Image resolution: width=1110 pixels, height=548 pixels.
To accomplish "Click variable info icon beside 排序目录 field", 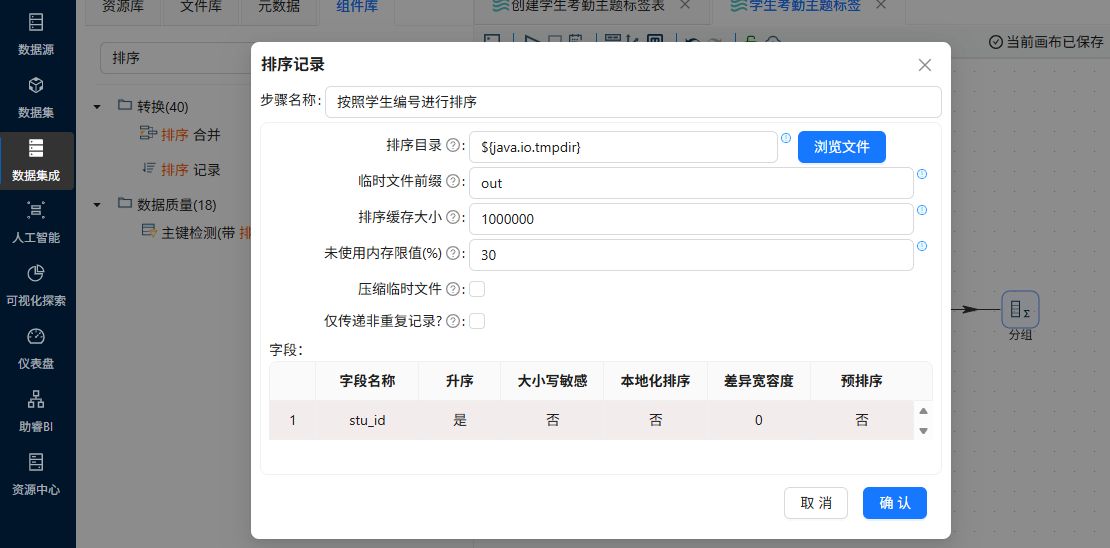I will [786, 138].
